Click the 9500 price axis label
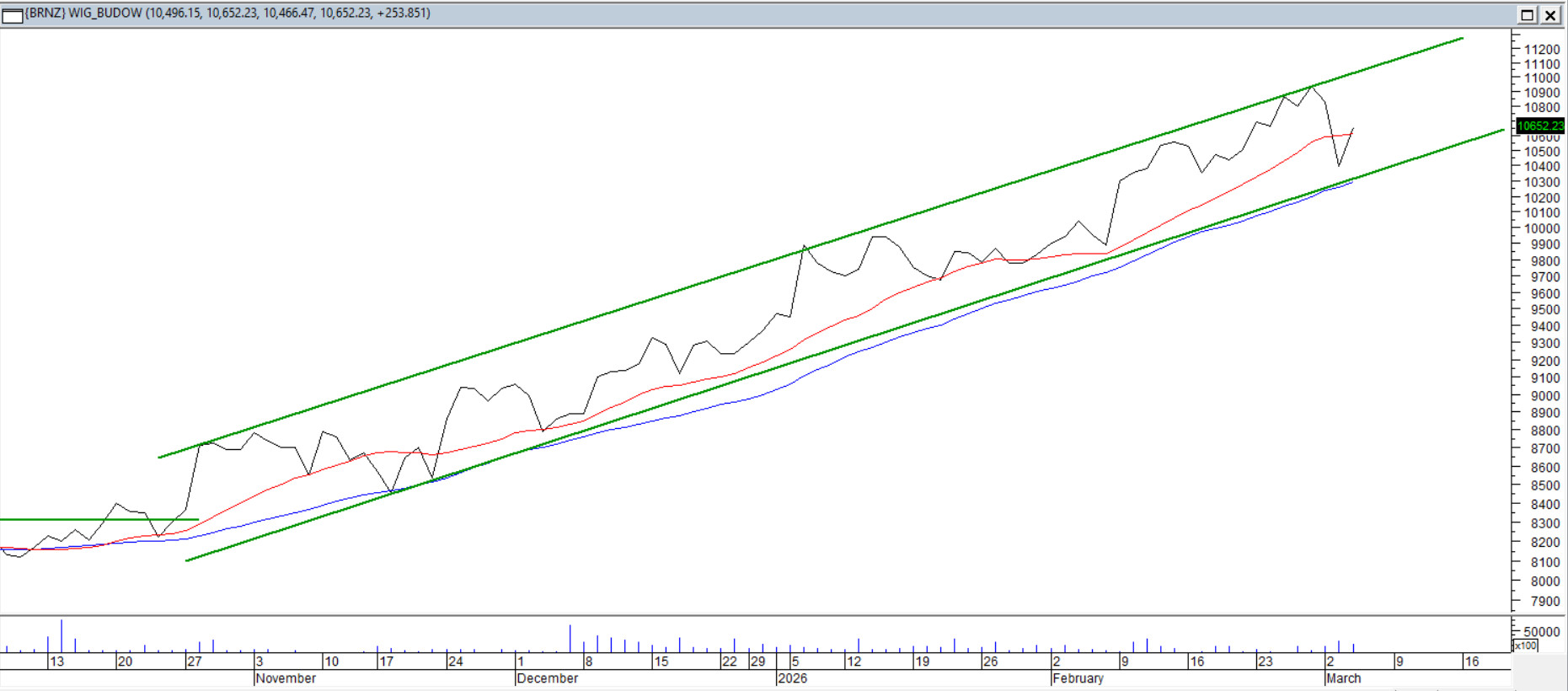Screen dimensions: 1568x691 1544,310
